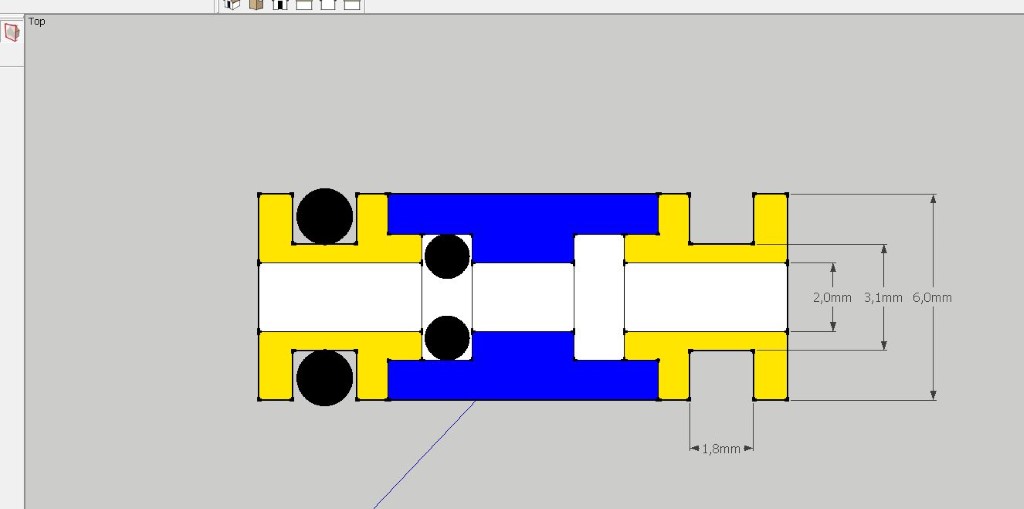
Task: Select the lower large black O-ring circle
Action: click(x=325, y=378)
